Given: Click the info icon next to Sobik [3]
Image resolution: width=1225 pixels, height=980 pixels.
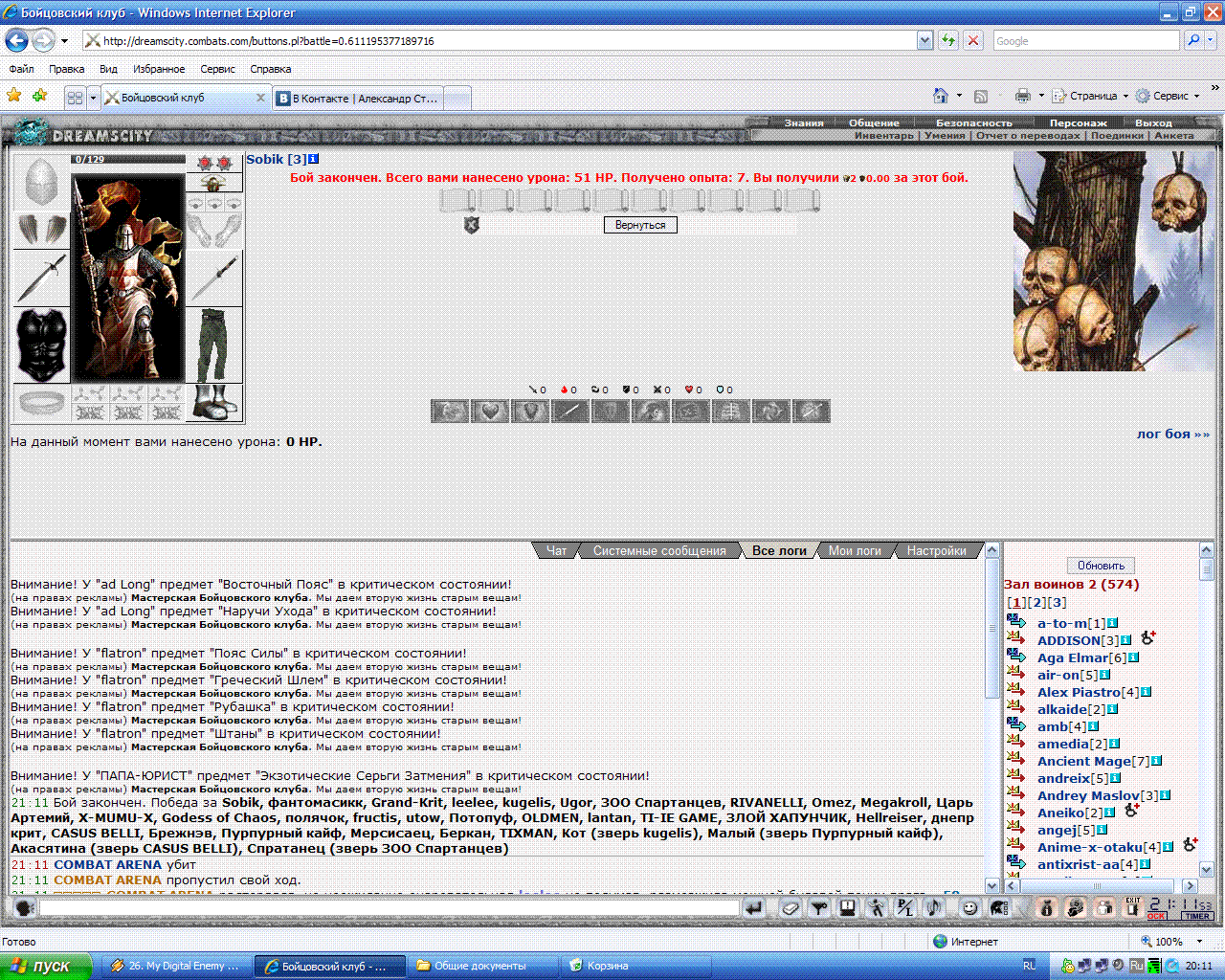Looking at the screenshot, I should 314,159.
